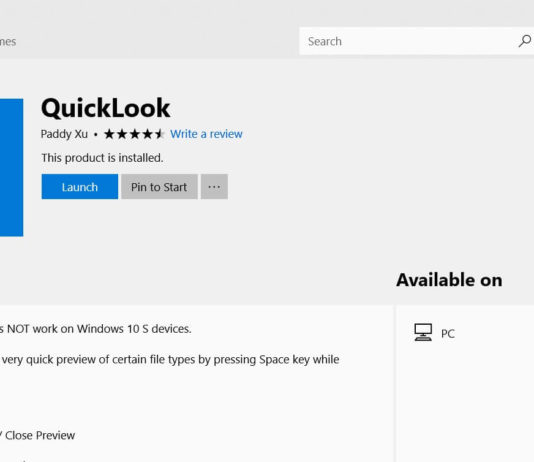The image size is (534, 462).
Task: Click the 'PC' label text
Action: click(448, 333)
